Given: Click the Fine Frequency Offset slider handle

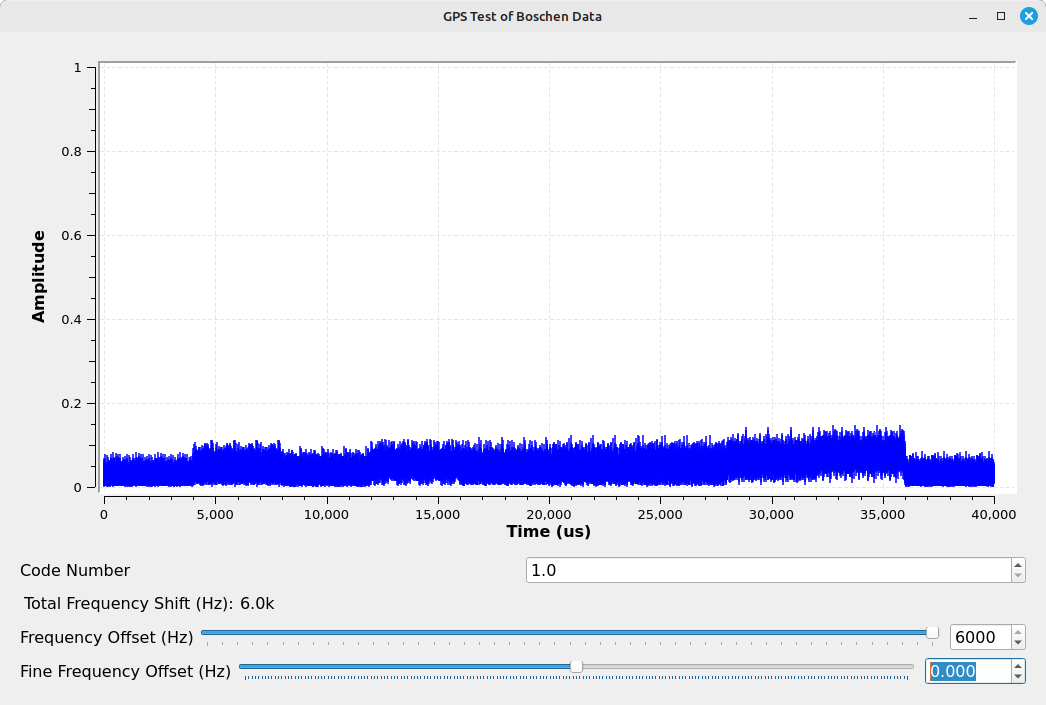Looking at the screenshot, I should tap(576, 666).
